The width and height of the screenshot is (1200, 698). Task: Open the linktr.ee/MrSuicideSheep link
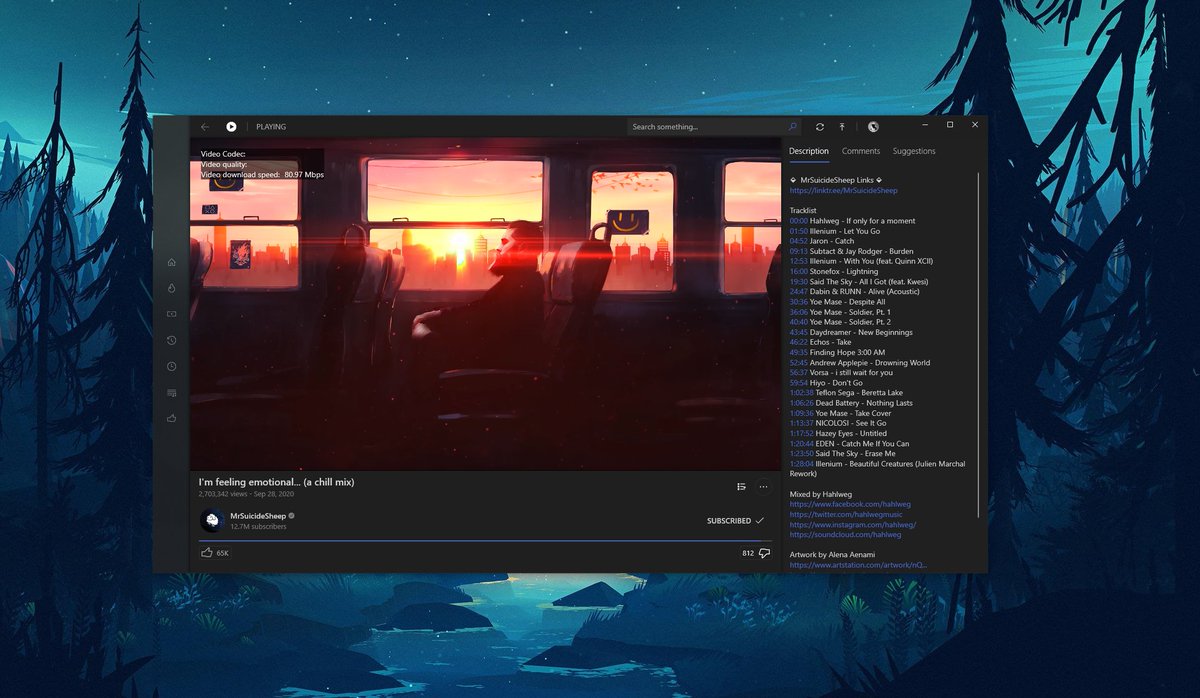[844, 190]
